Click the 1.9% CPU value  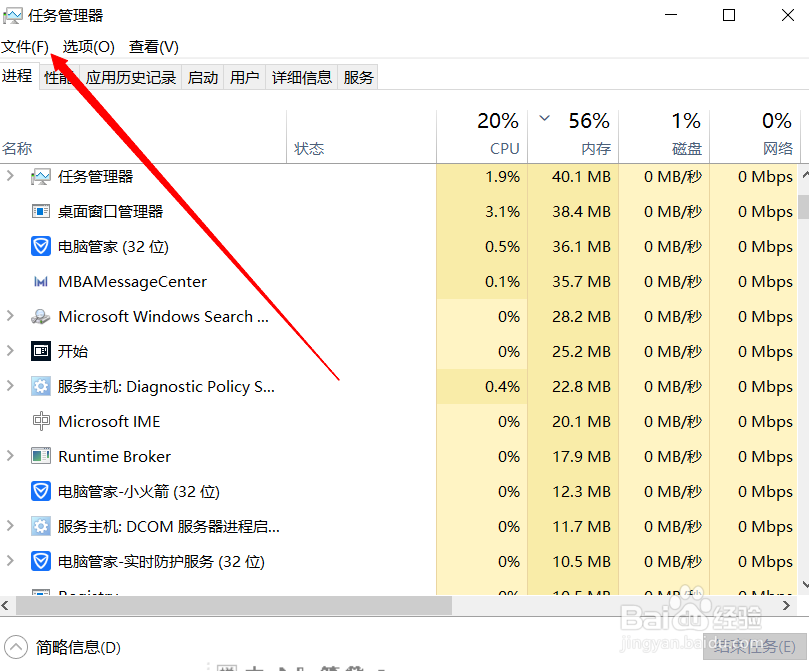tap(502, 177)
